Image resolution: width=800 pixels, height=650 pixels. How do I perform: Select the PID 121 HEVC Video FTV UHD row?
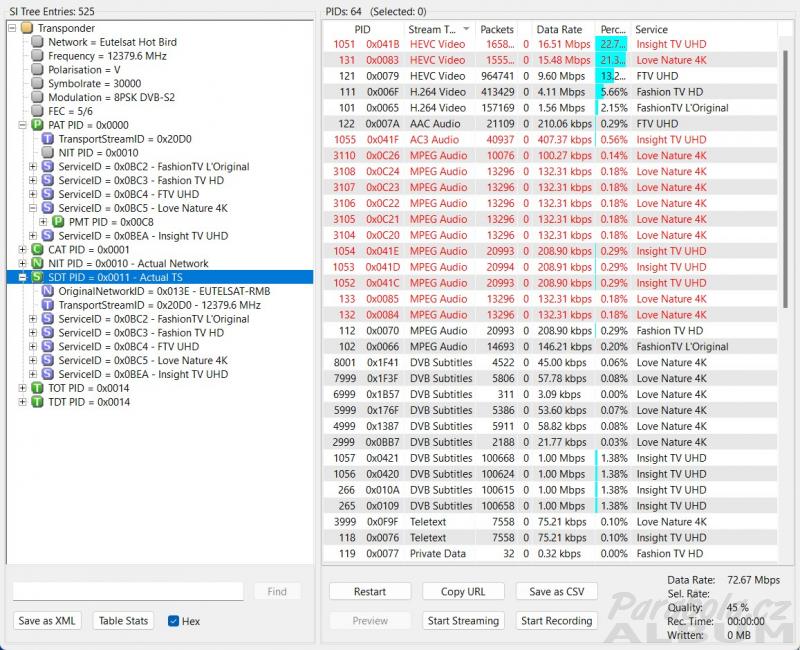550,76
